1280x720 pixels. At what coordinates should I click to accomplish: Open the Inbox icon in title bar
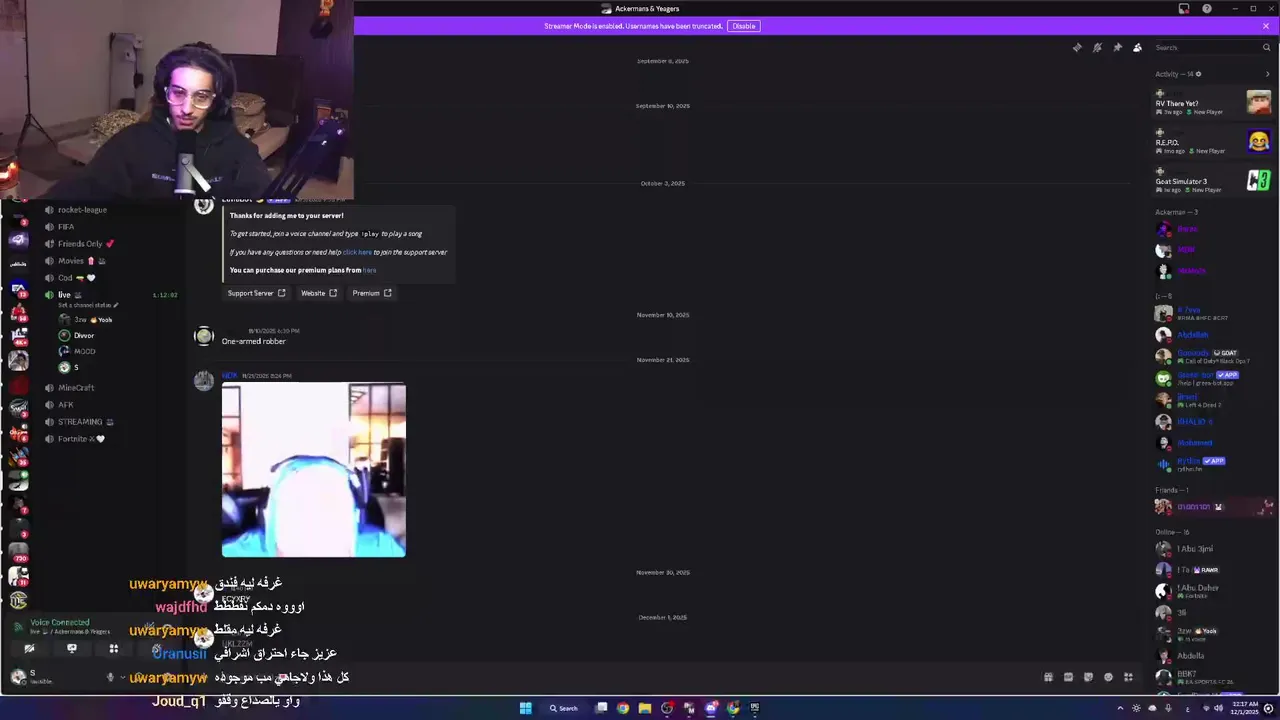click(1184, 9)
